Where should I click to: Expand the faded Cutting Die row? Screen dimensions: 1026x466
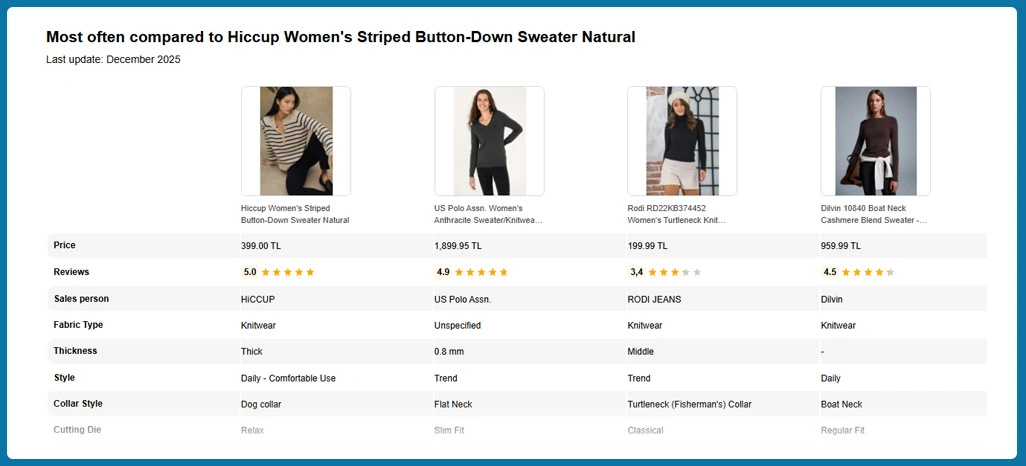[77, 430]
